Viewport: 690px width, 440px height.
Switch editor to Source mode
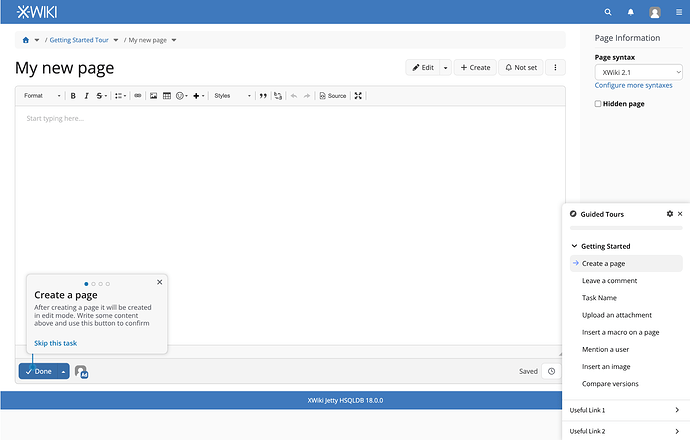click(333, 95)
